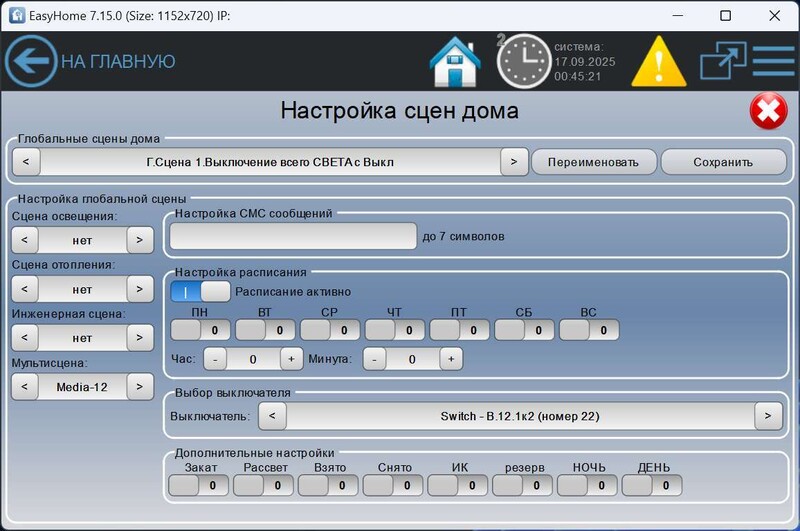Image resolution: width=800 pixels, height=531 pixels.
Task: Click the Переименовать button
Action: pyautogui.click(x=593, y=161)
